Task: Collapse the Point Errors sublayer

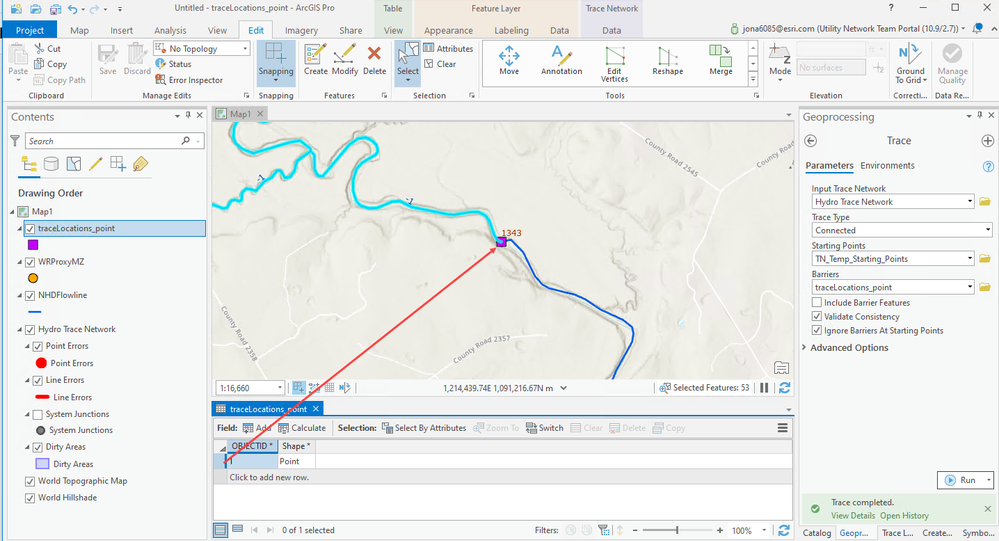Action: [x=28, y=346]
